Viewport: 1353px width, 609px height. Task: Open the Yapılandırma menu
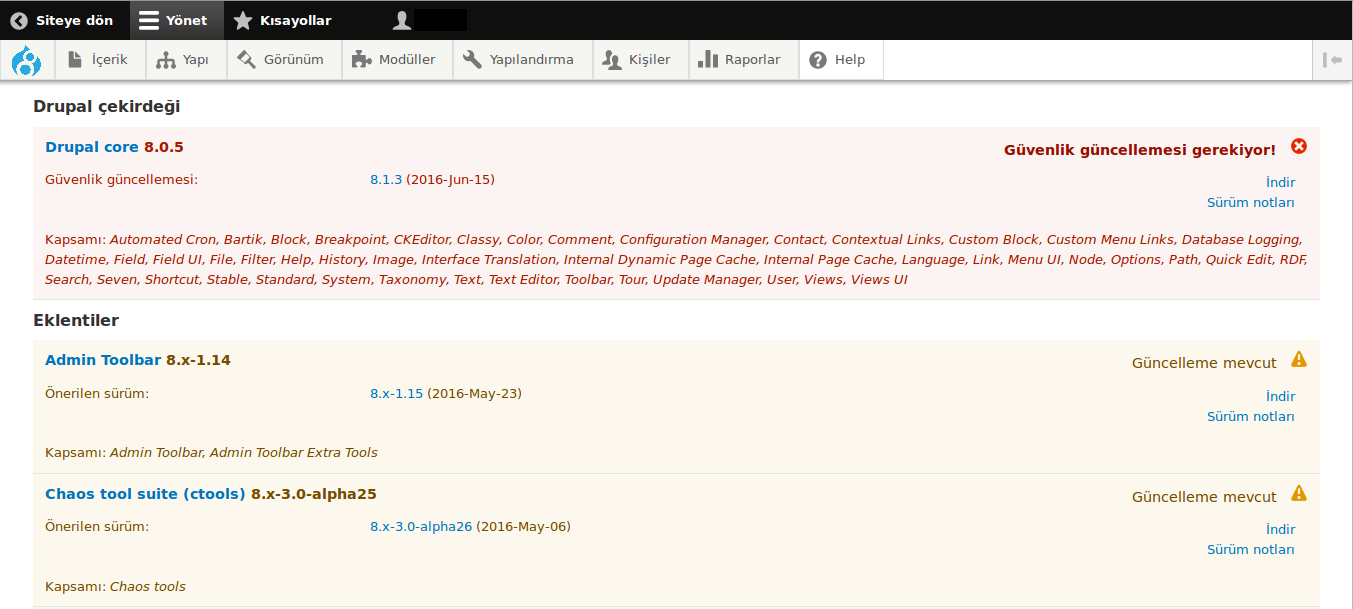coord(522,60)
